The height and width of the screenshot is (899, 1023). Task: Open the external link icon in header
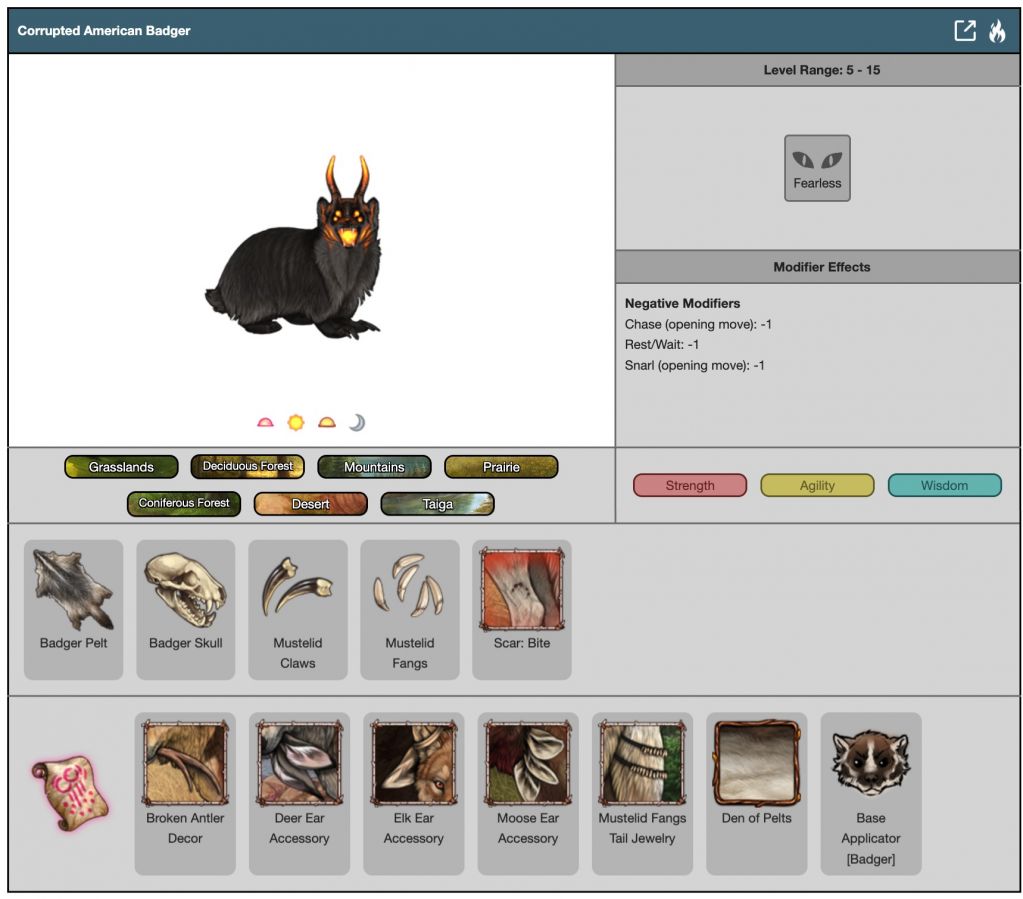click(964, 31)
